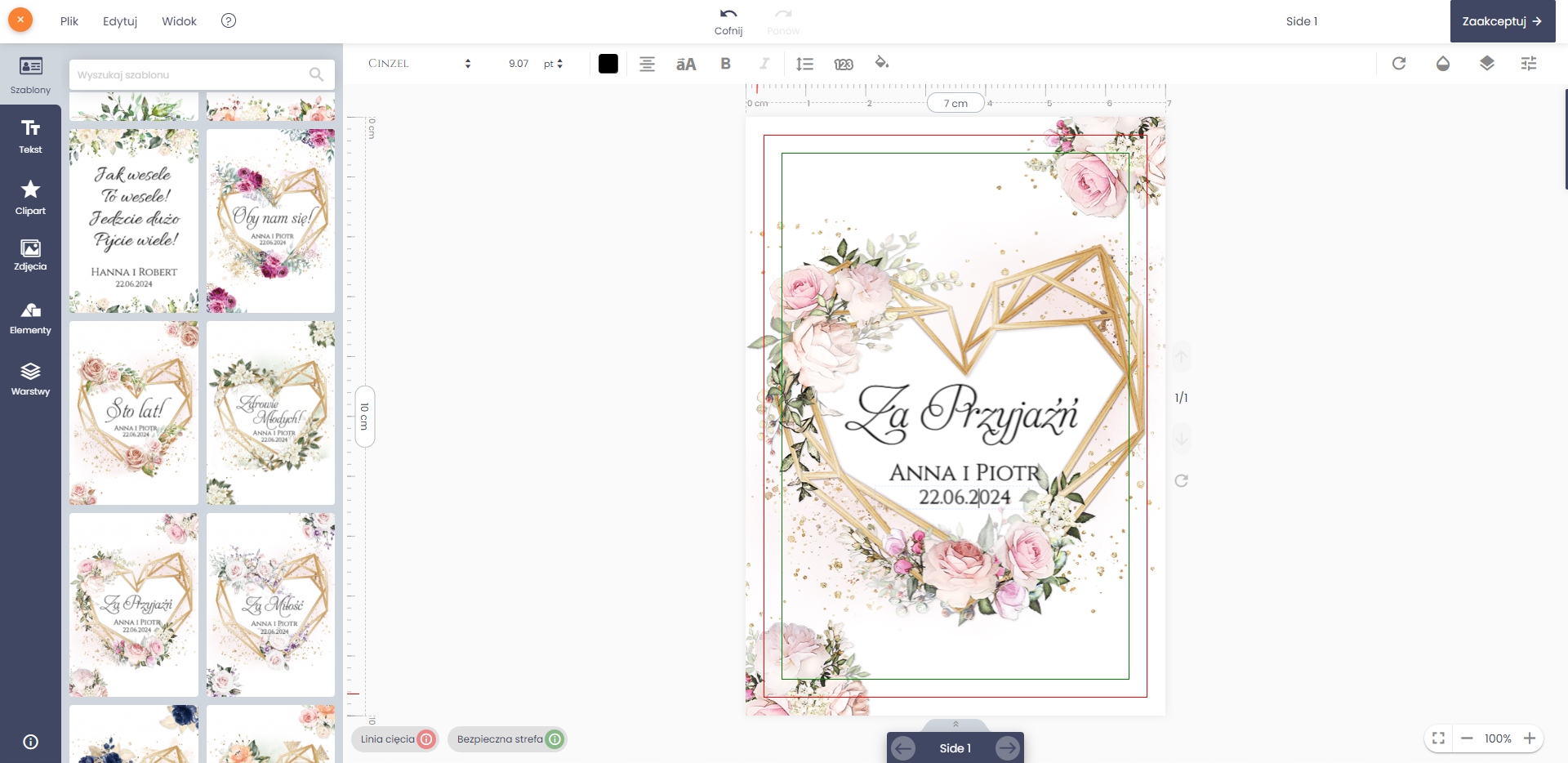Open the Edytuj menu

[x=120, y=21]
